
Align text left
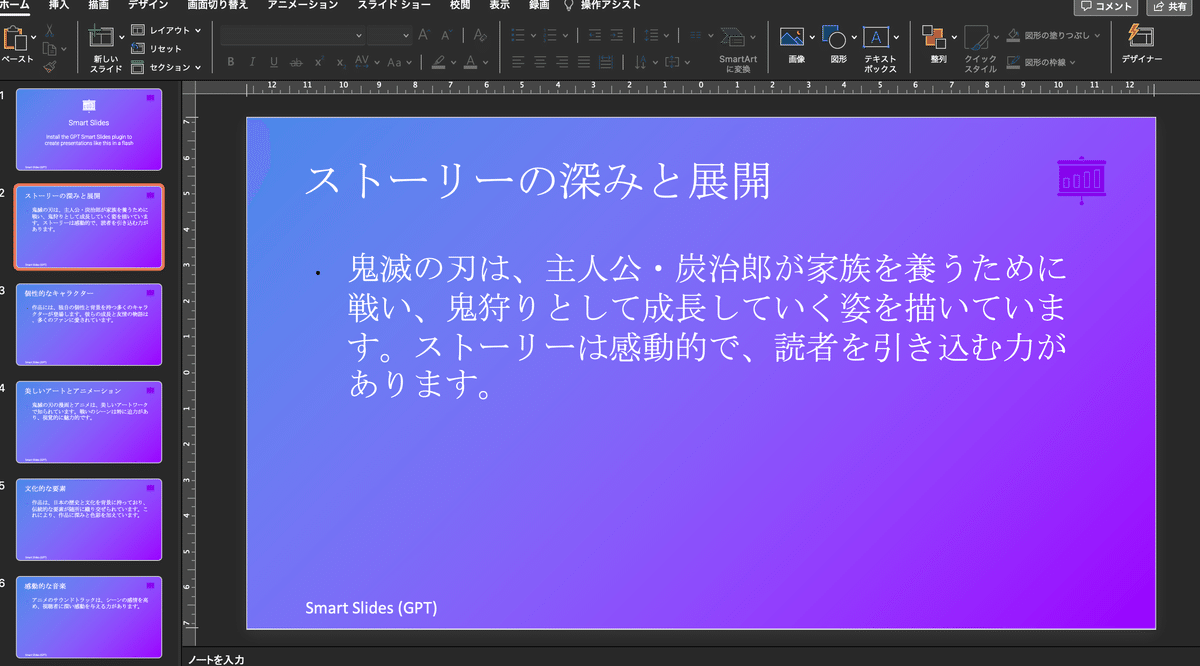click(519, 62)
